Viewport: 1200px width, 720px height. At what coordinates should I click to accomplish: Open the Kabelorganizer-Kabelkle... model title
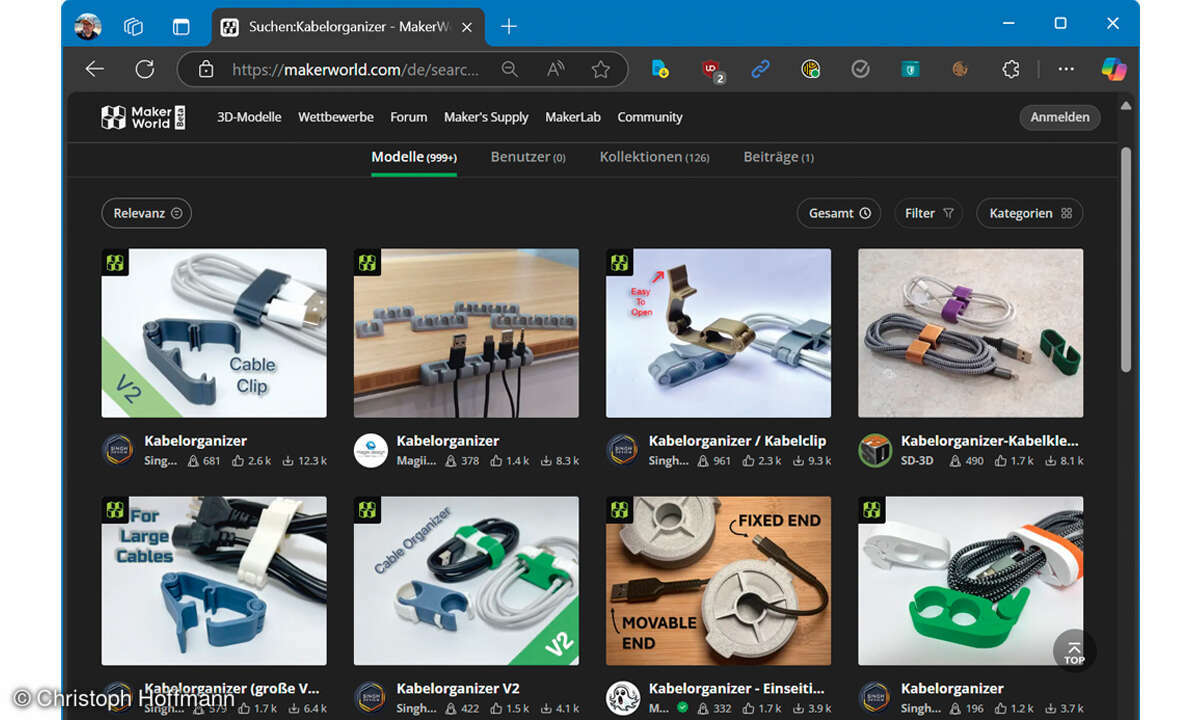[x=989, y=441]
